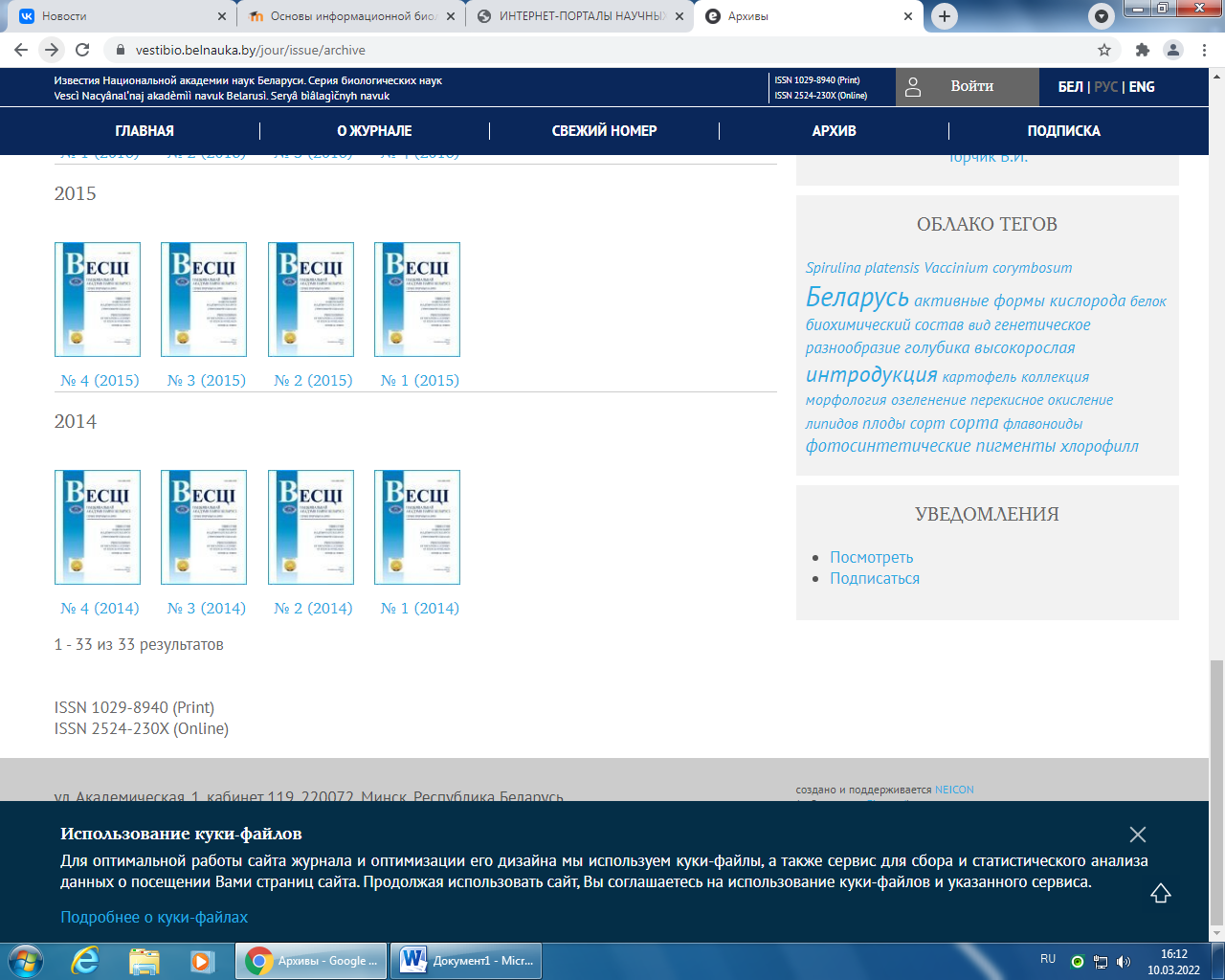Image resolution: width=1225 pixels, height=980 pixels.
Task: Click the network tray icon
Action: pos(1101,962)
